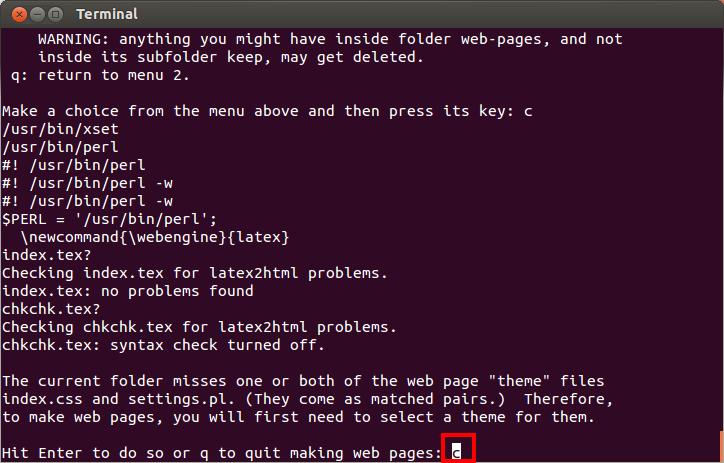Click the 'WARNING:' text line
The height and width of the screenshot is (463, 724).
coord(330,39)
